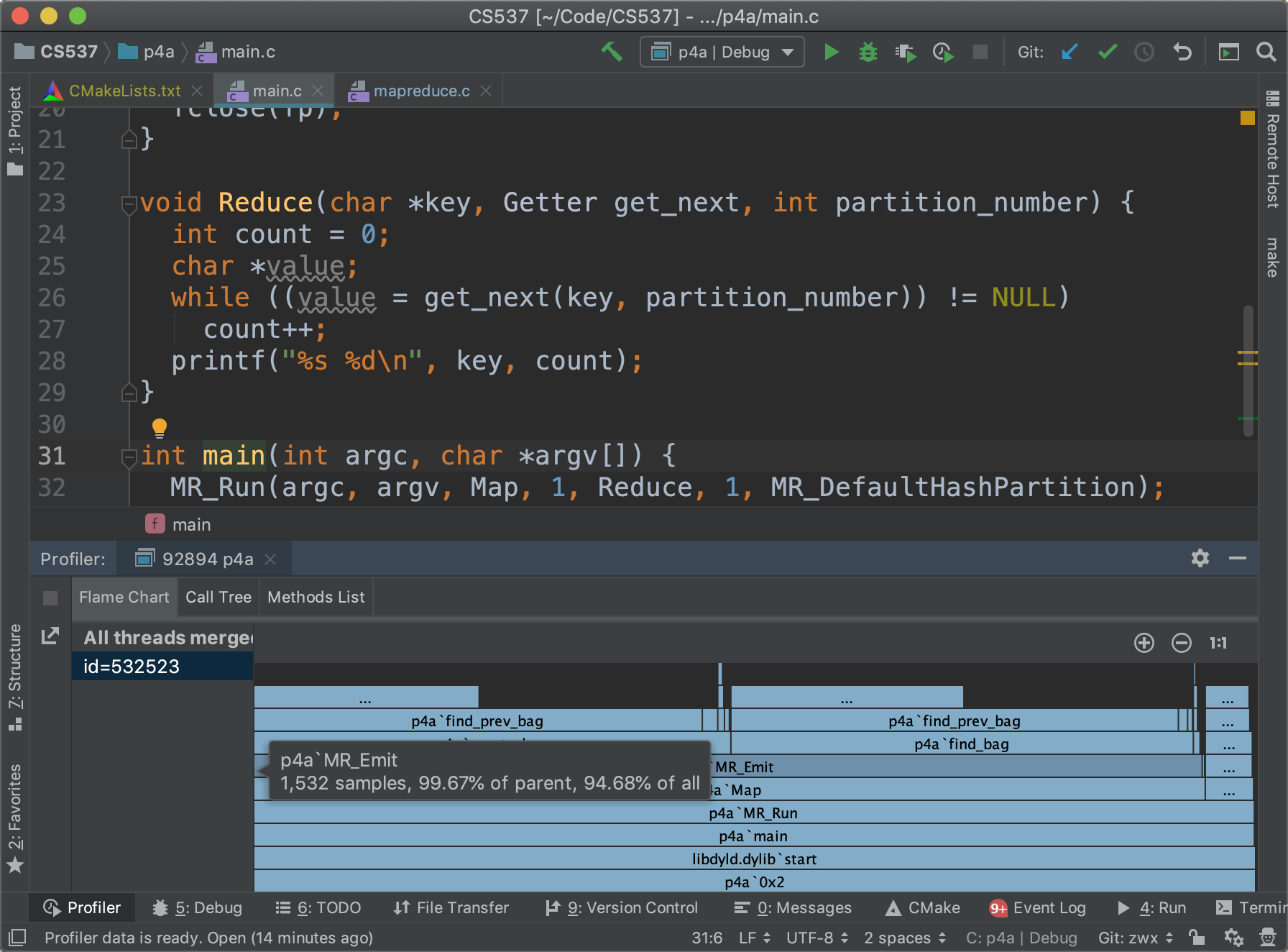Click the intention lightbulb on line 30
Image resolution: width=1288 pixels, height=952 pixels.
[160, 428]
